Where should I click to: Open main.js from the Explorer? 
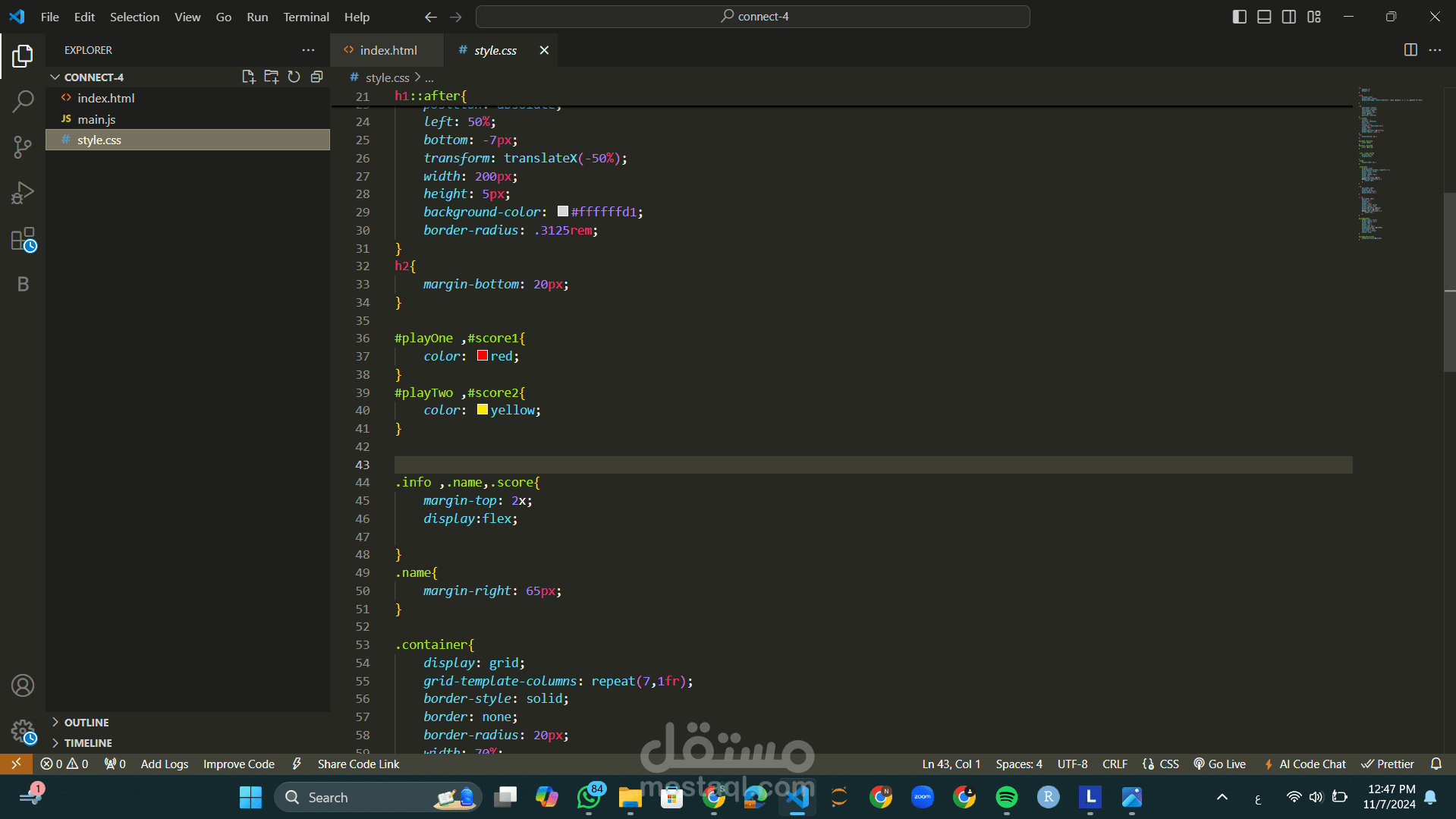coord(96,119)
